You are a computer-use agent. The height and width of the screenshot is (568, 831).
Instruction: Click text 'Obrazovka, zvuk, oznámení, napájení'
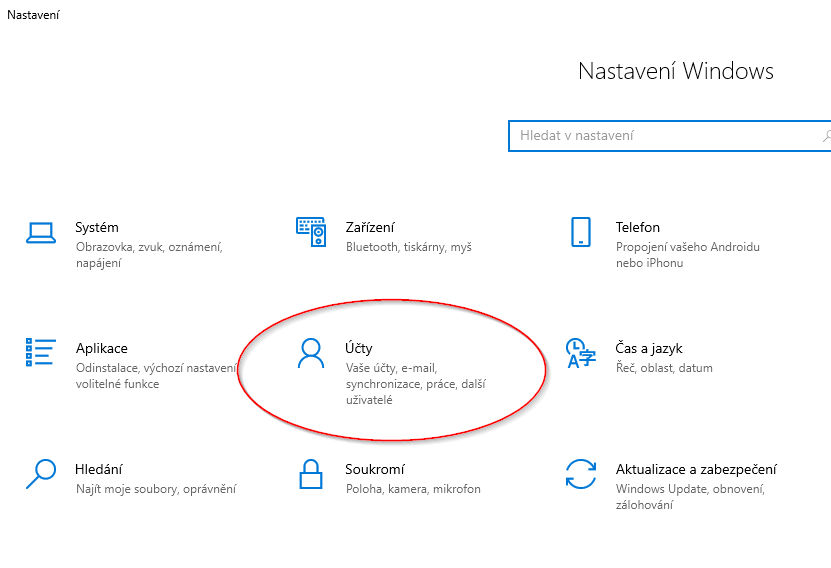pos(149,255)
